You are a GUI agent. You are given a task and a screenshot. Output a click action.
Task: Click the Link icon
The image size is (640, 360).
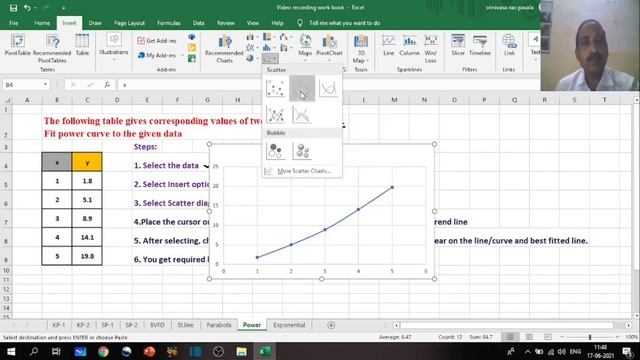(x=509, y=46)
